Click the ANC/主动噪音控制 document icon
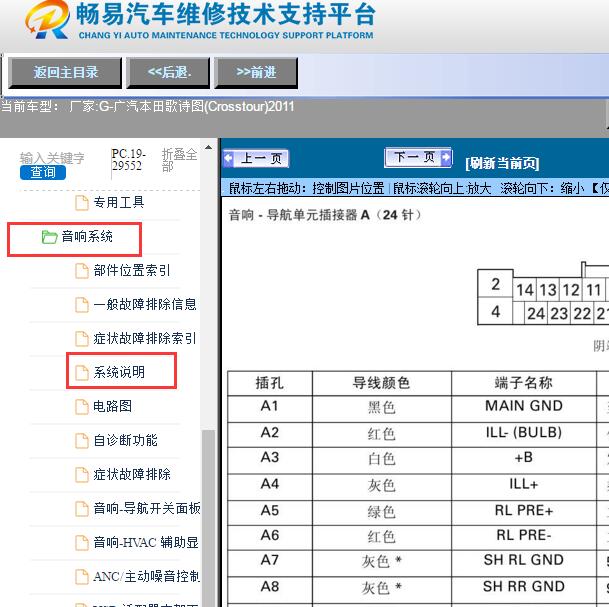 tap(82, 576)
